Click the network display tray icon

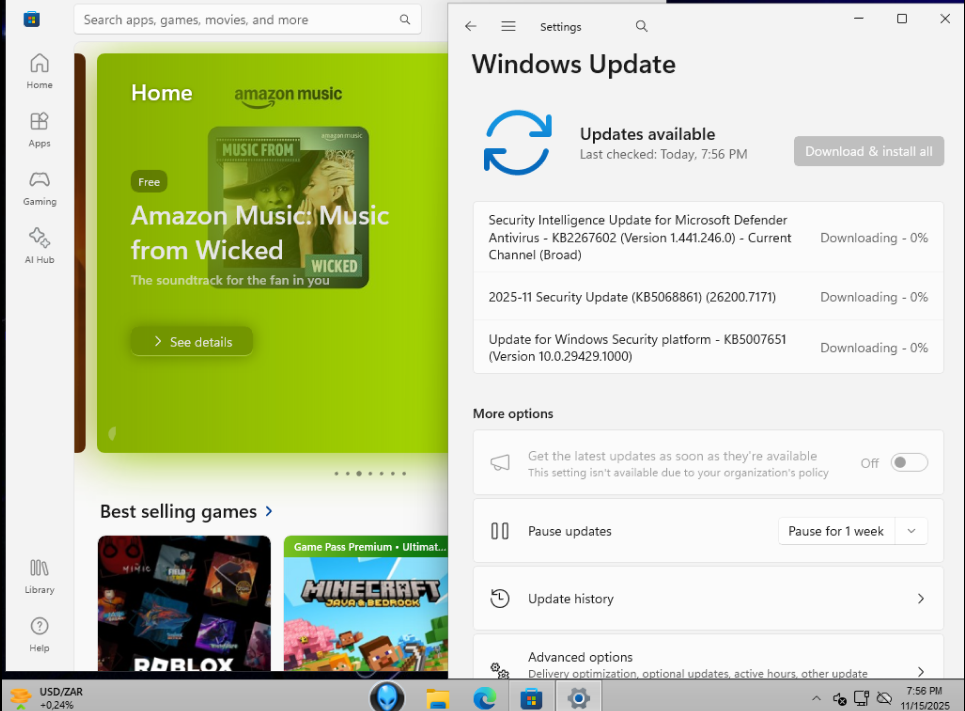coord(862,698)
